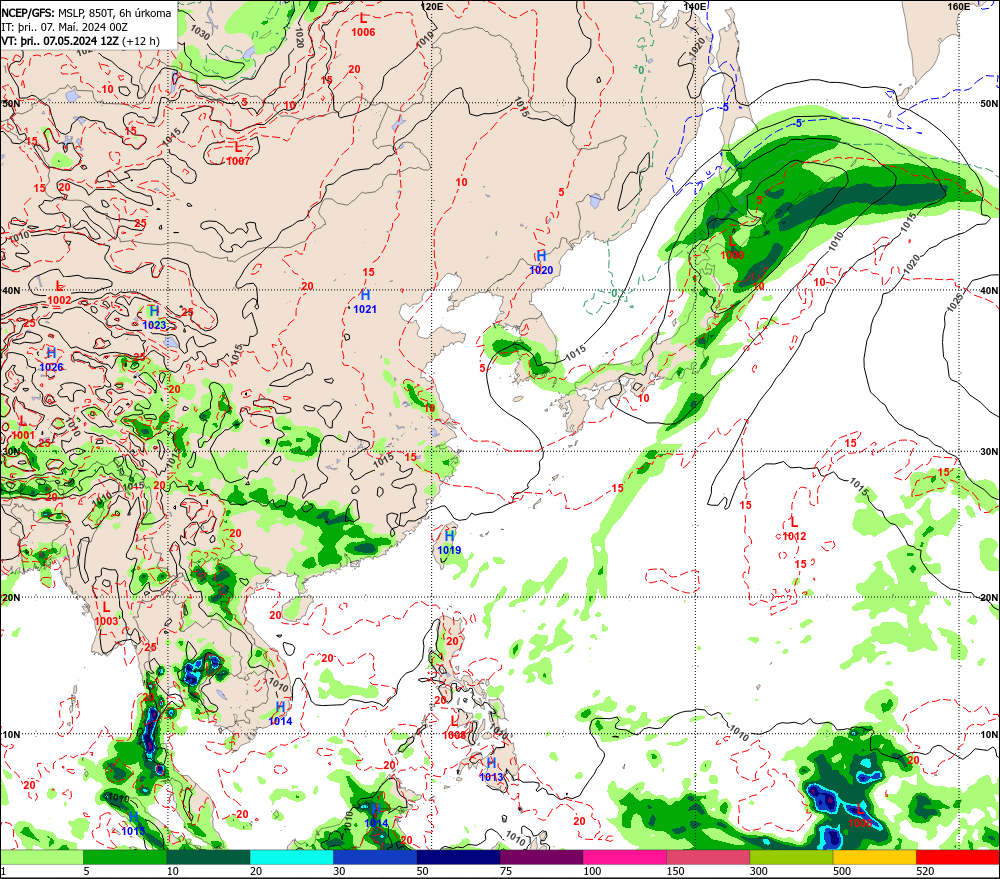Click the legend value label '300'

tap(758, 871)
